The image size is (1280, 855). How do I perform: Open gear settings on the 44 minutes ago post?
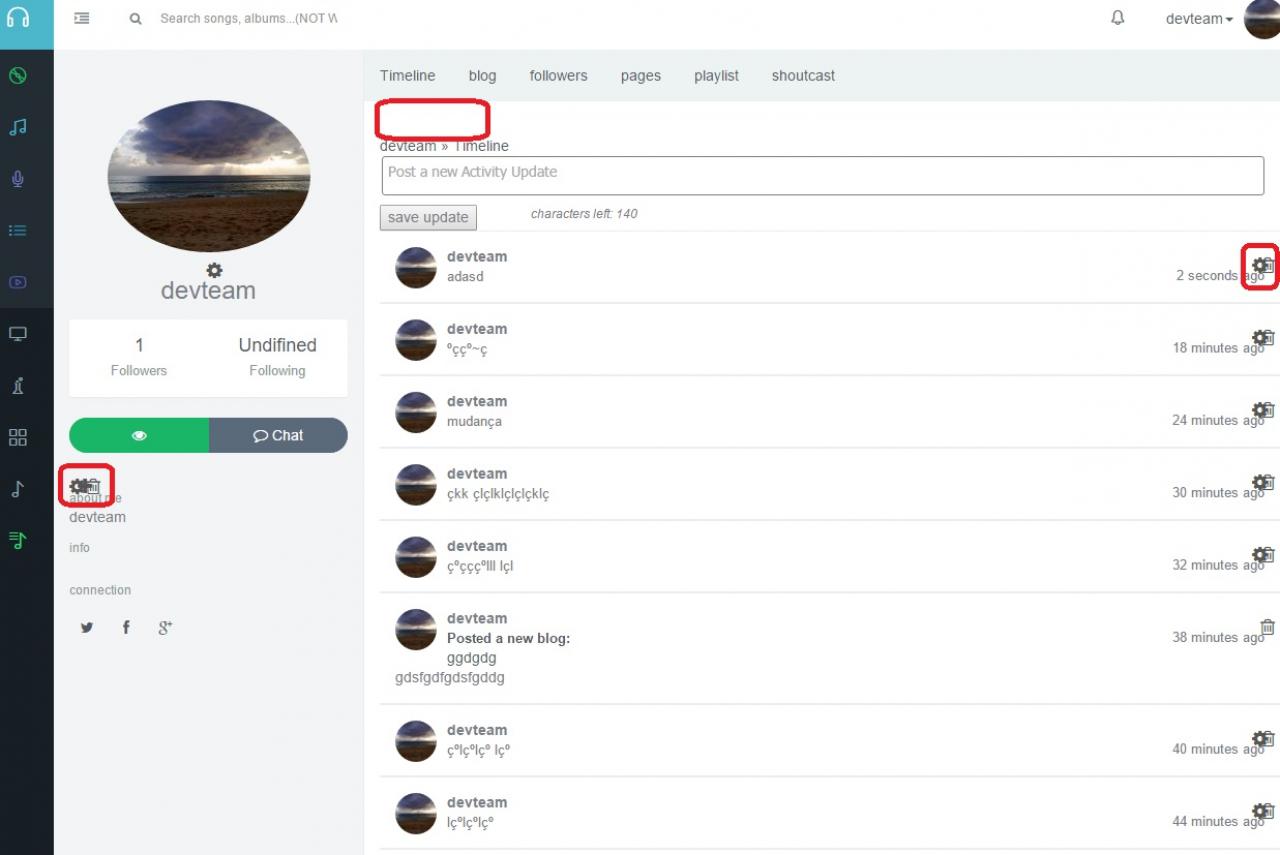pyautogui.click(x=1259, y=811)
